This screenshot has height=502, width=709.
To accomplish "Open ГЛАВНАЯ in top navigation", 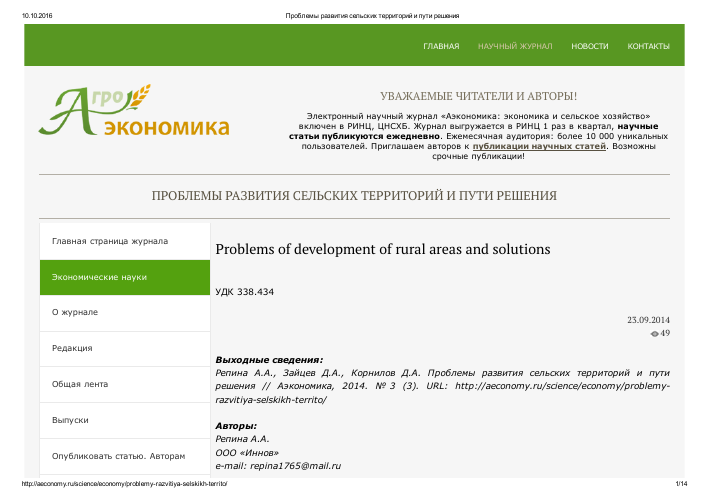I will [x=441, y=47].
